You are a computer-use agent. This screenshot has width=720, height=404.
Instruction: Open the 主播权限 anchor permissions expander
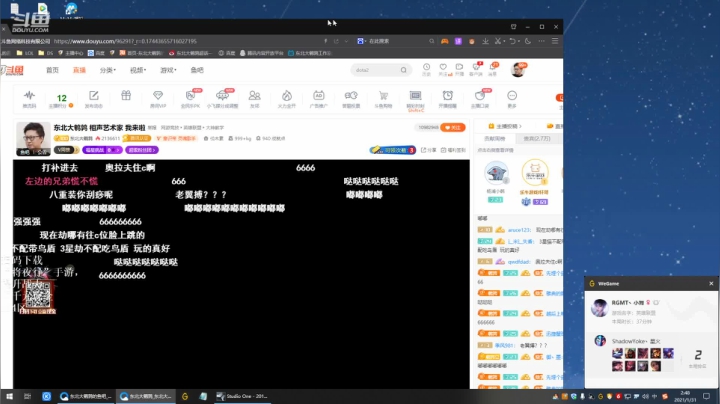(505, 126)
